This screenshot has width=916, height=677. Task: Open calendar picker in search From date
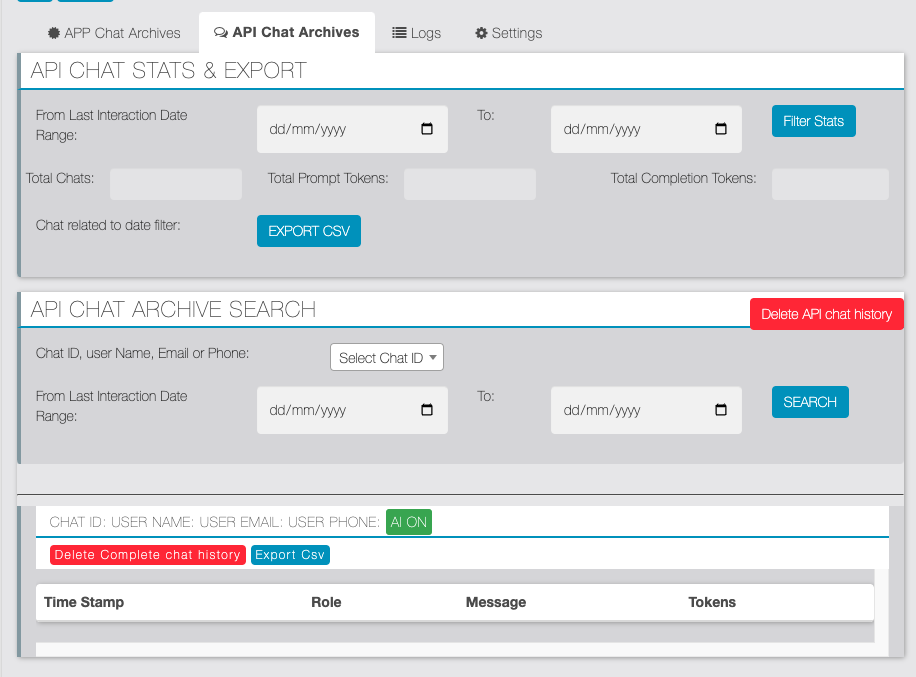point(427,411)
